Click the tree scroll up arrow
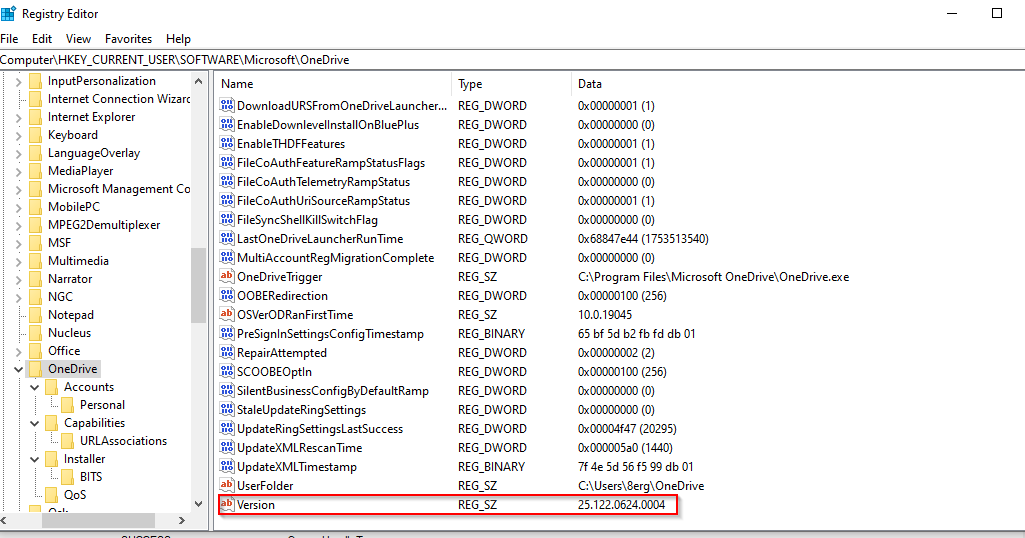This screenshot has width=1025, height=538. click(199, 81)
